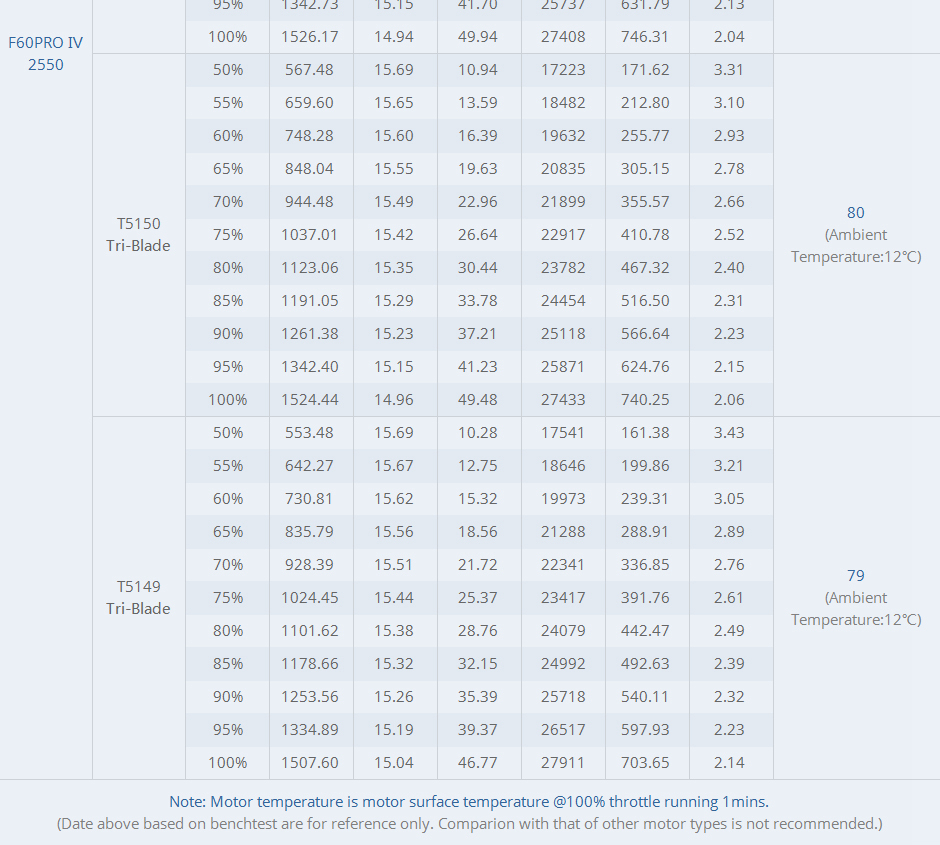Click the power value 703.65
Viewport: 940px width, 845px height.
coord(646,763)
